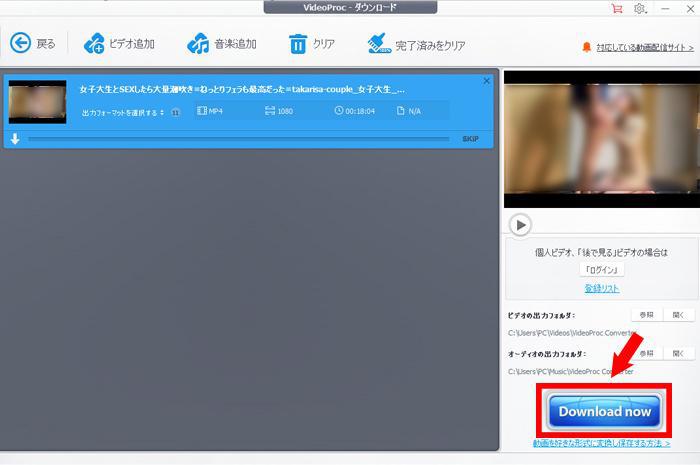This screenshot has height=465, width=700.
Task: Click 完了済みをクリア broom button
Action: point(416,44)
